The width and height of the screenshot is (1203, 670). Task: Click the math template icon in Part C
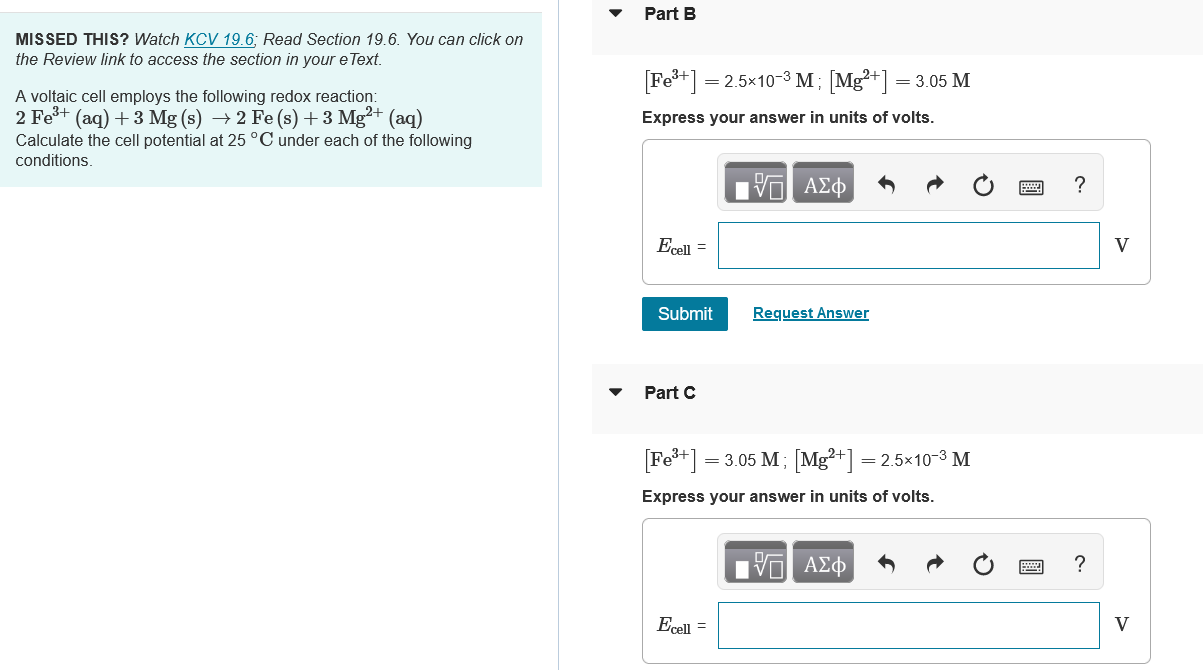[x=754, y=561]
